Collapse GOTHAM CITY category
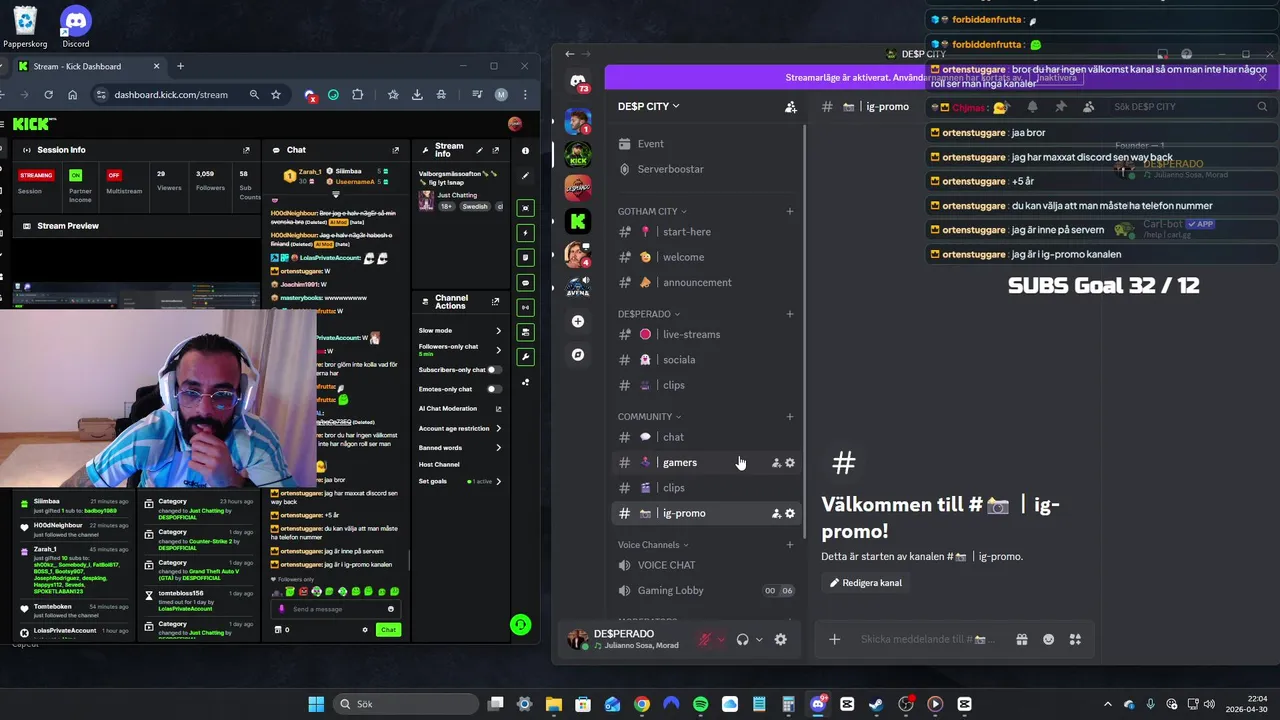The width and height of the screenshot is (1280, 720). (x=652, y=212)
